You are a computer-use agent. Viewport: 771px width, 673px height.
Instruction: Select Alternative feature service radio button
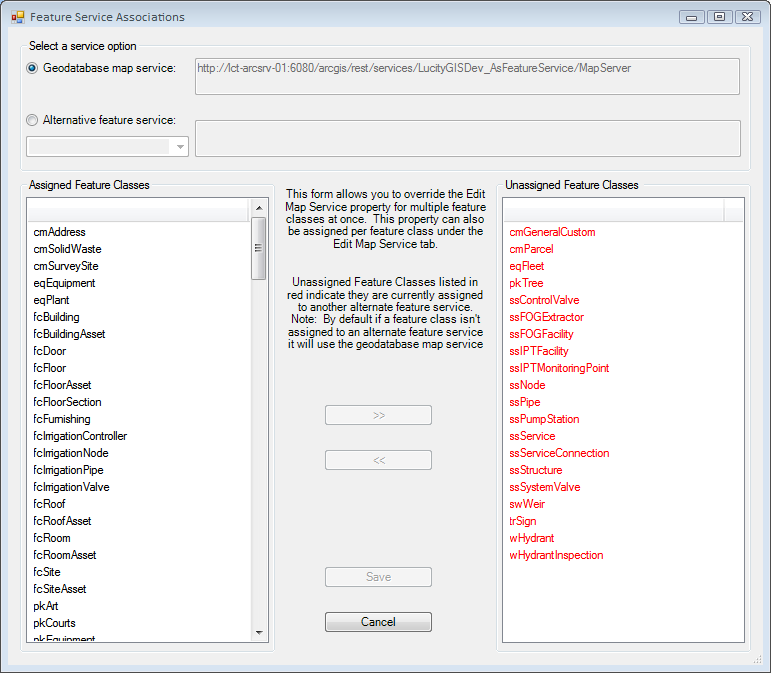point(32,120)
